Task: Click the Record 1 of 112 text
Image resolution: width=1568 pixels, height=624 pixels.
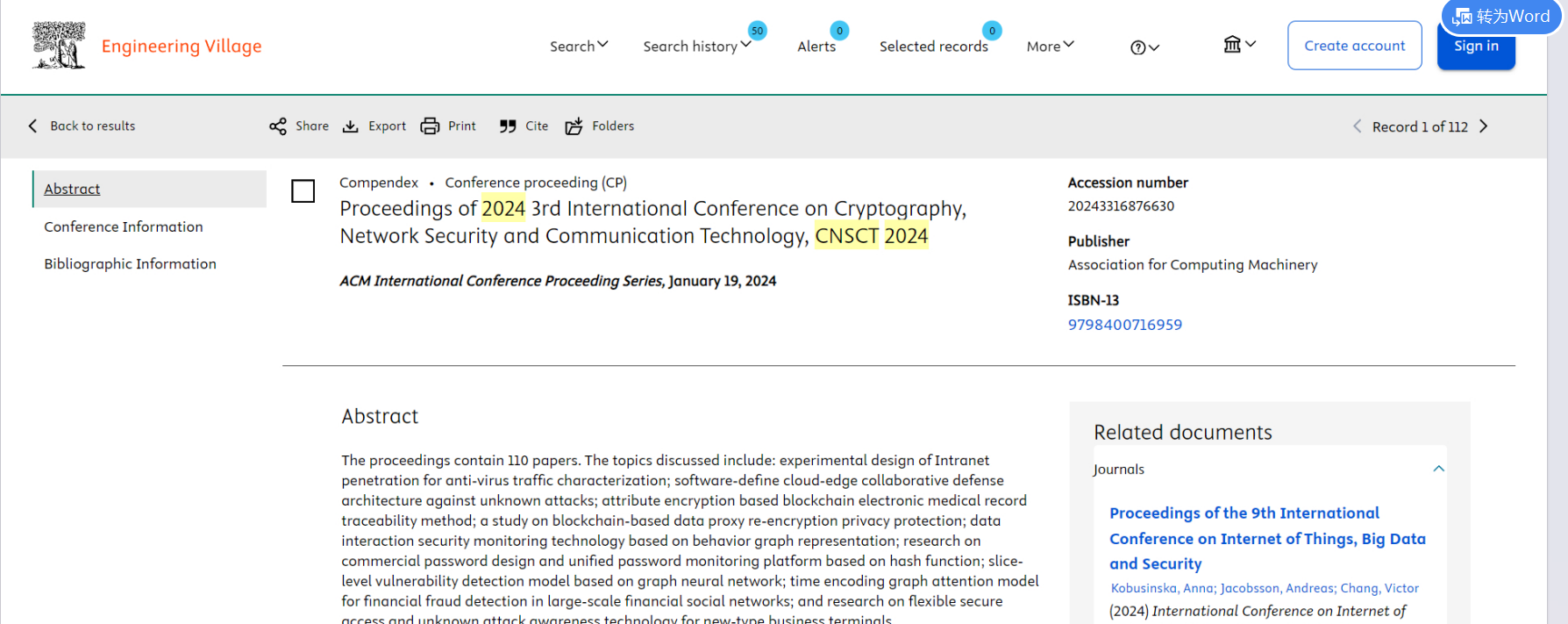Action: click(x=1420, y=126)
